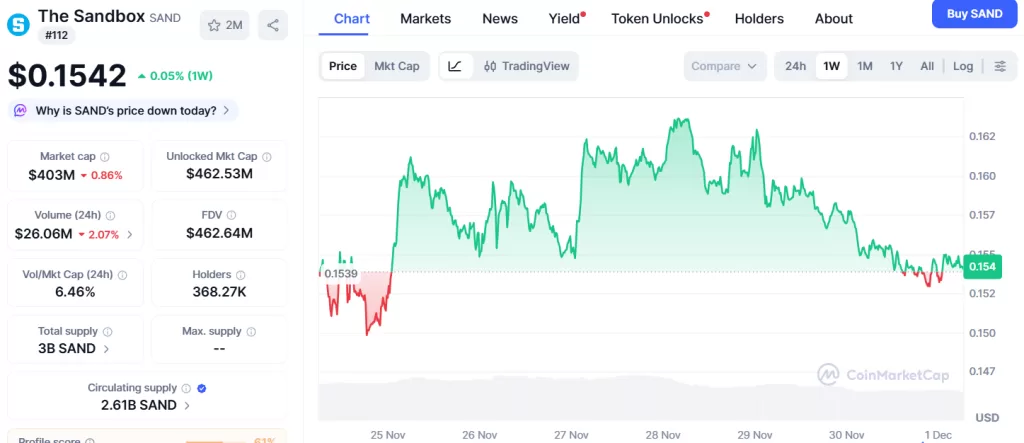Open chart settings sliders icon
This screenshot has height=443, width=1024.
pyautogui.click(x=1000, y=66)
